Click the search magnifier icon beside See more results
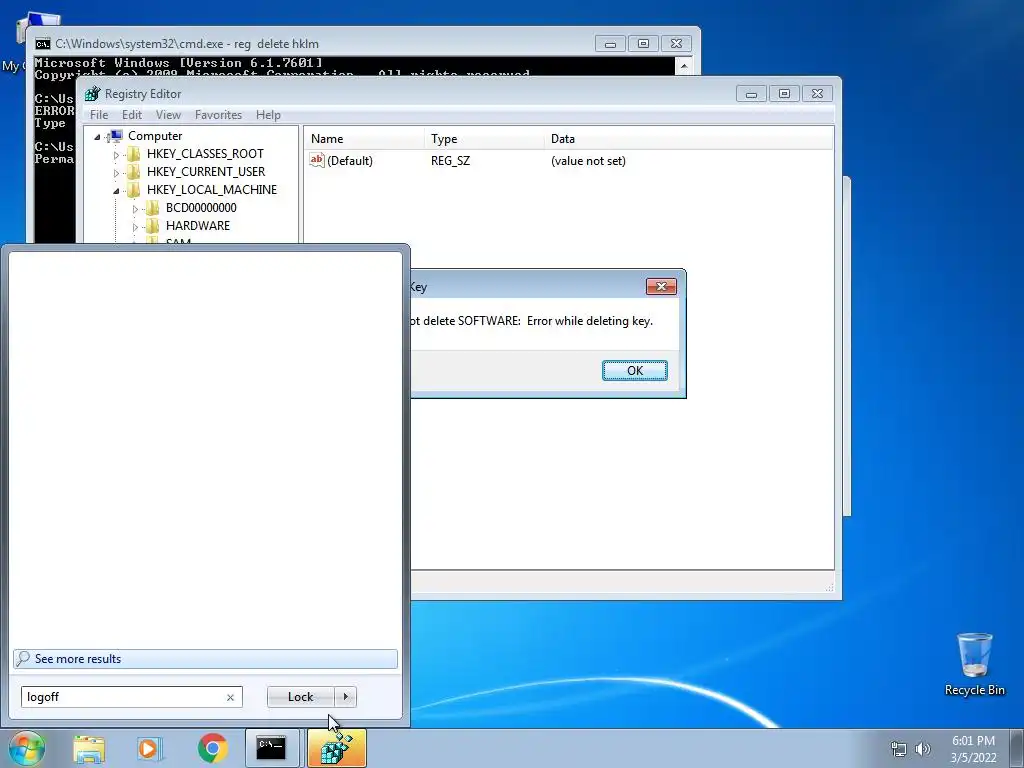The width and height of the screenshot is (1024, 768). coord(23,658)
